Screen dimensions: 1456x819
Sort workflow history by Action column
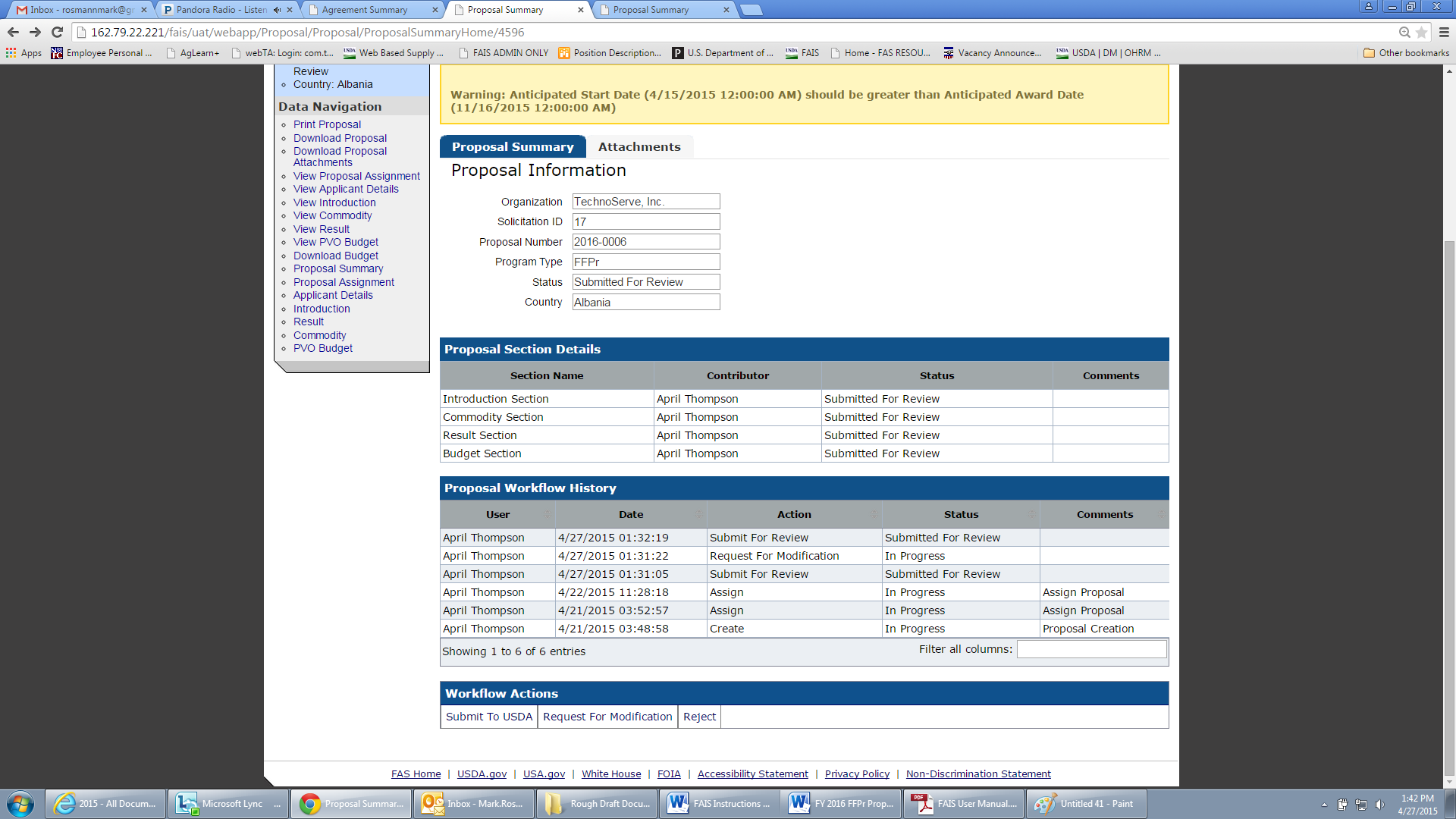click(793, 514)
